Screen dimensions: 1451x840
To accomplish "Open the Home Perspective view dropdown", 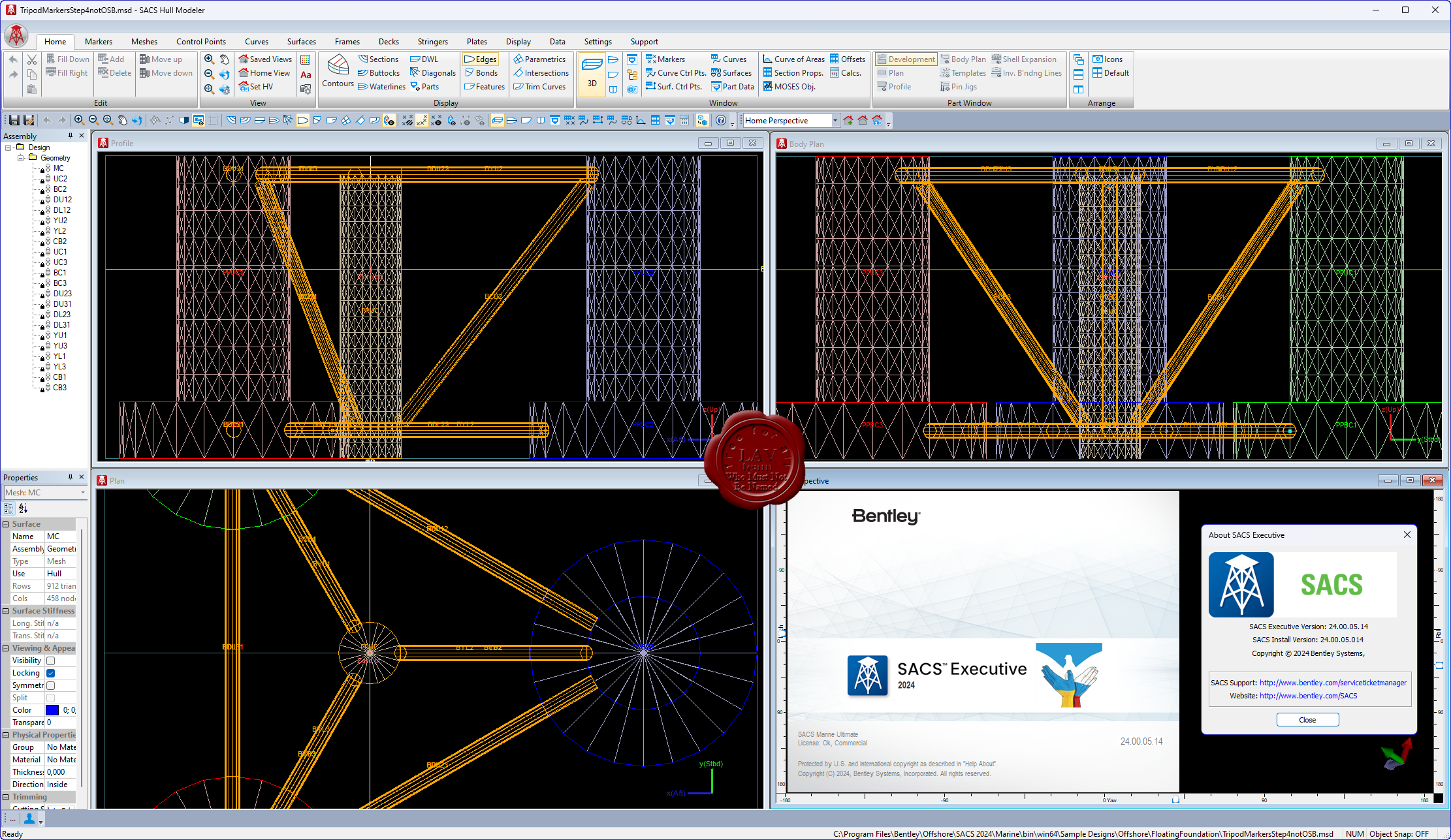I will coord(835,120).
